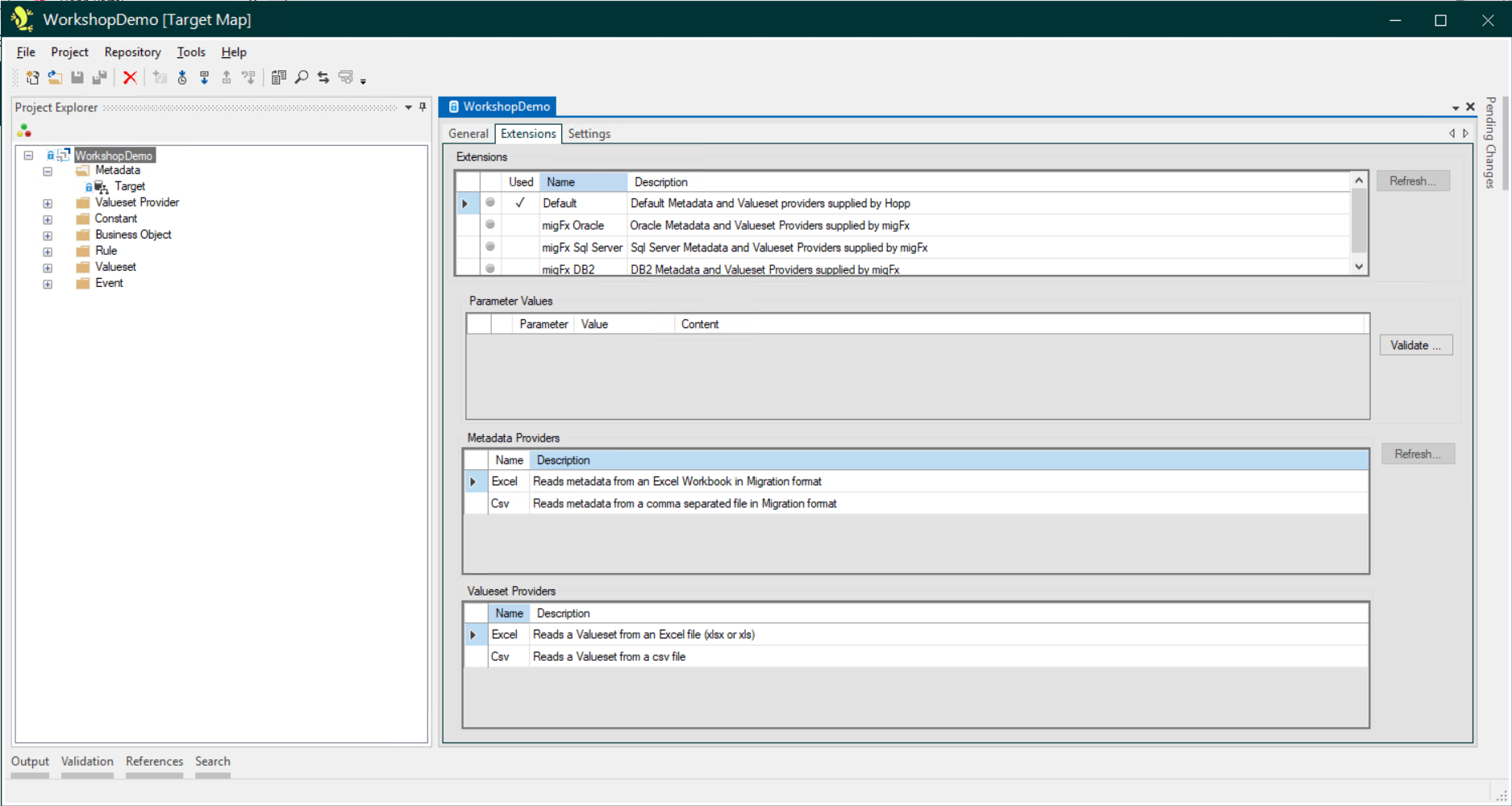Click the open project folder icon
The width and height of the screenshot is (1512, 806).
(55, 77)
